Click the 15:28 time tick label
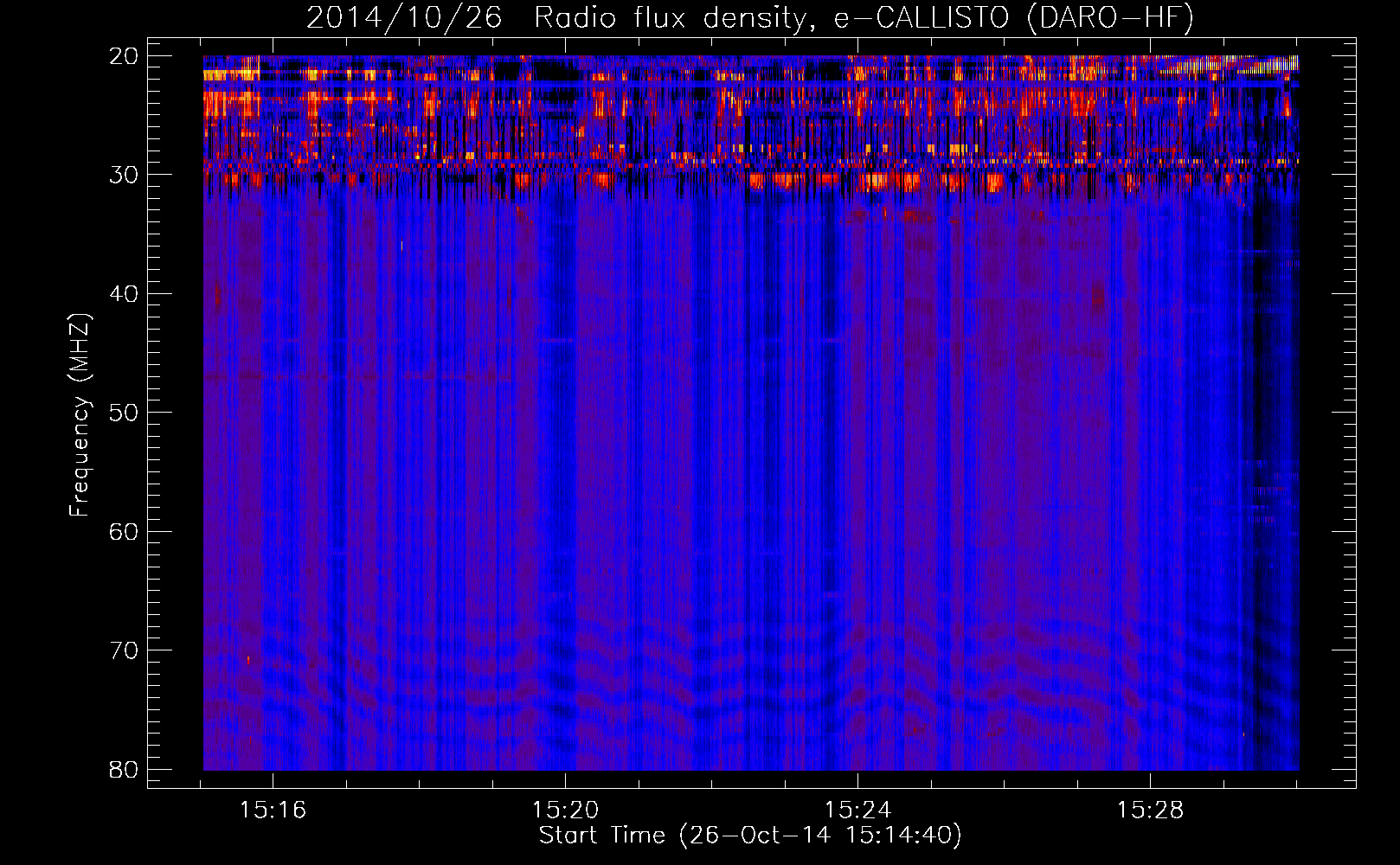Viewport: 1400px width, 865px height. [1150, 811]
